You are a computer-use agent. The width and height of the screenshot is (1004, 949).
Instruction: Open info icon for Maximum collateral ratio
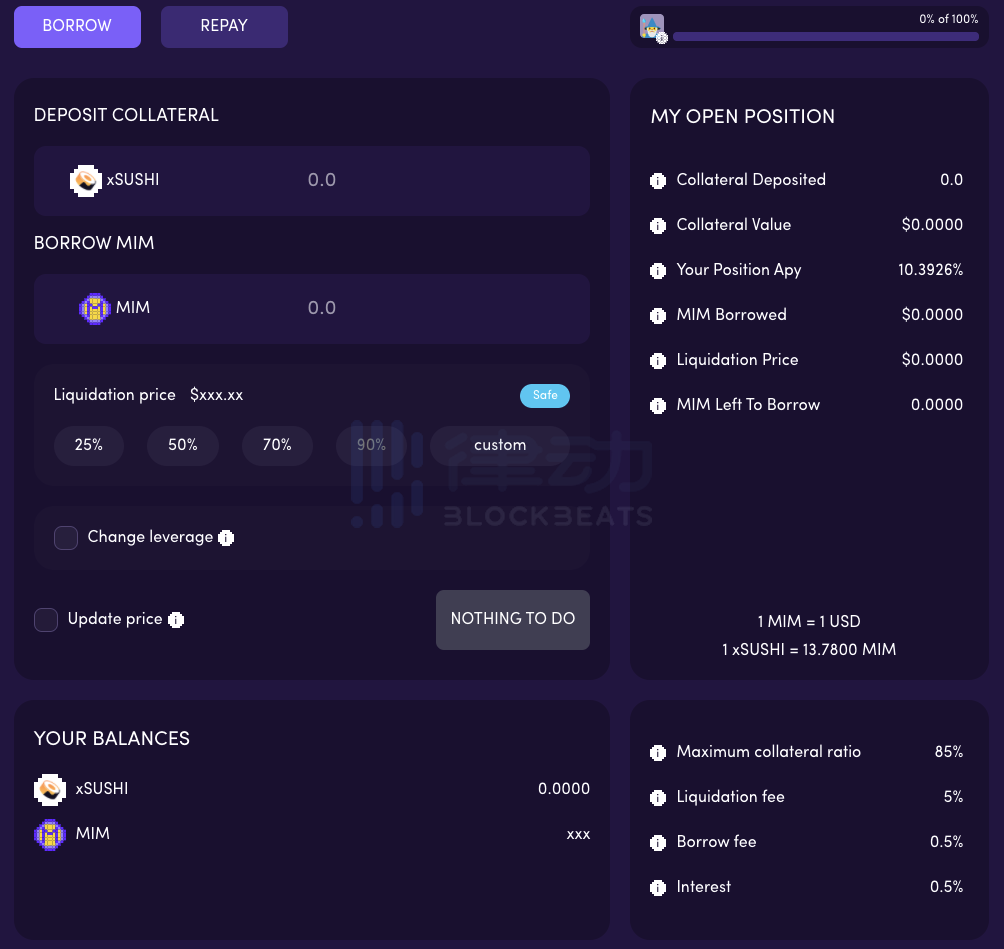pyautogui.click(x=658, y=753)
